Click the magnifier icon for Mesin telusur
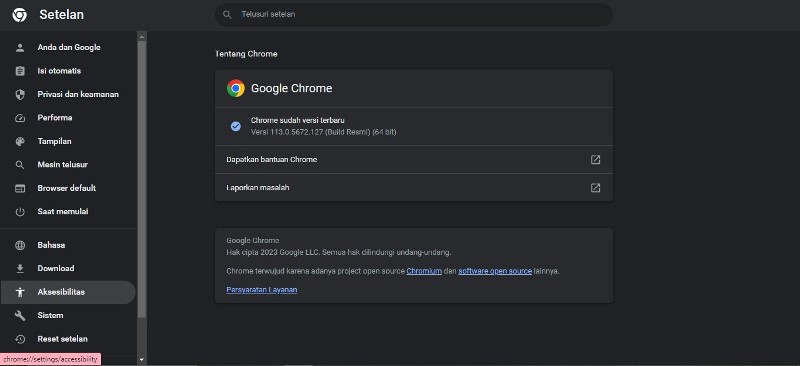800x366 pixels. [20, 165]
